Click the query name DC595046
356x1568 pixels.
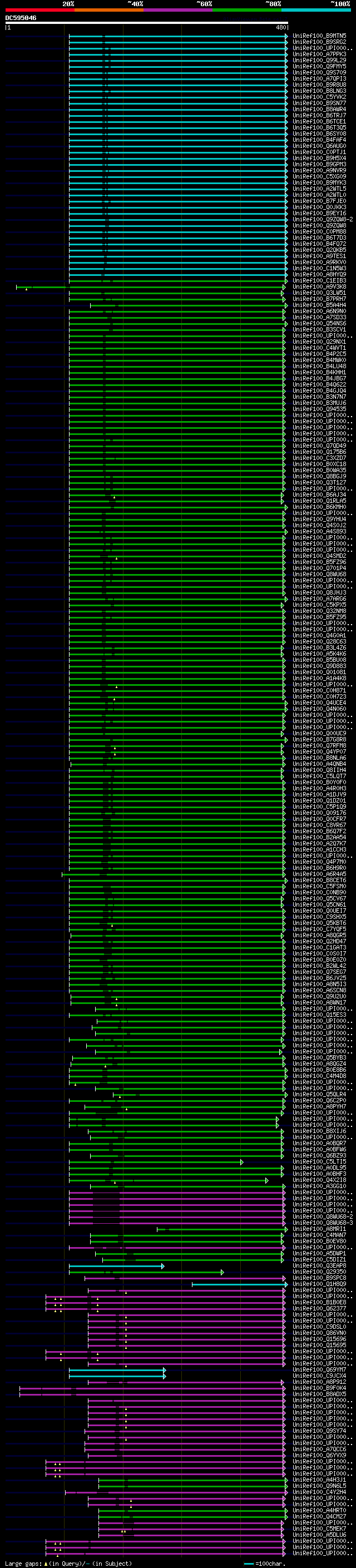click(x=21, y=18)
